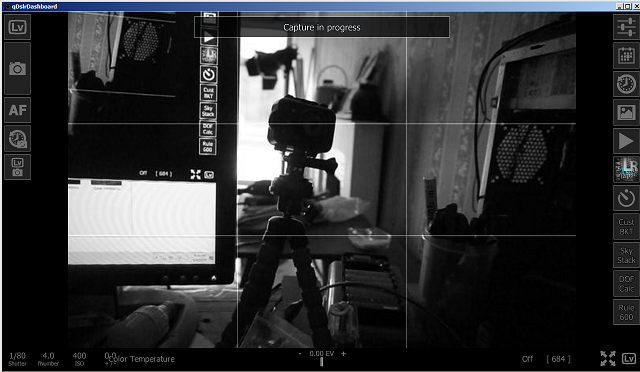Click the camera capture button
640x372 pixels.
click(x=17, y=69)
